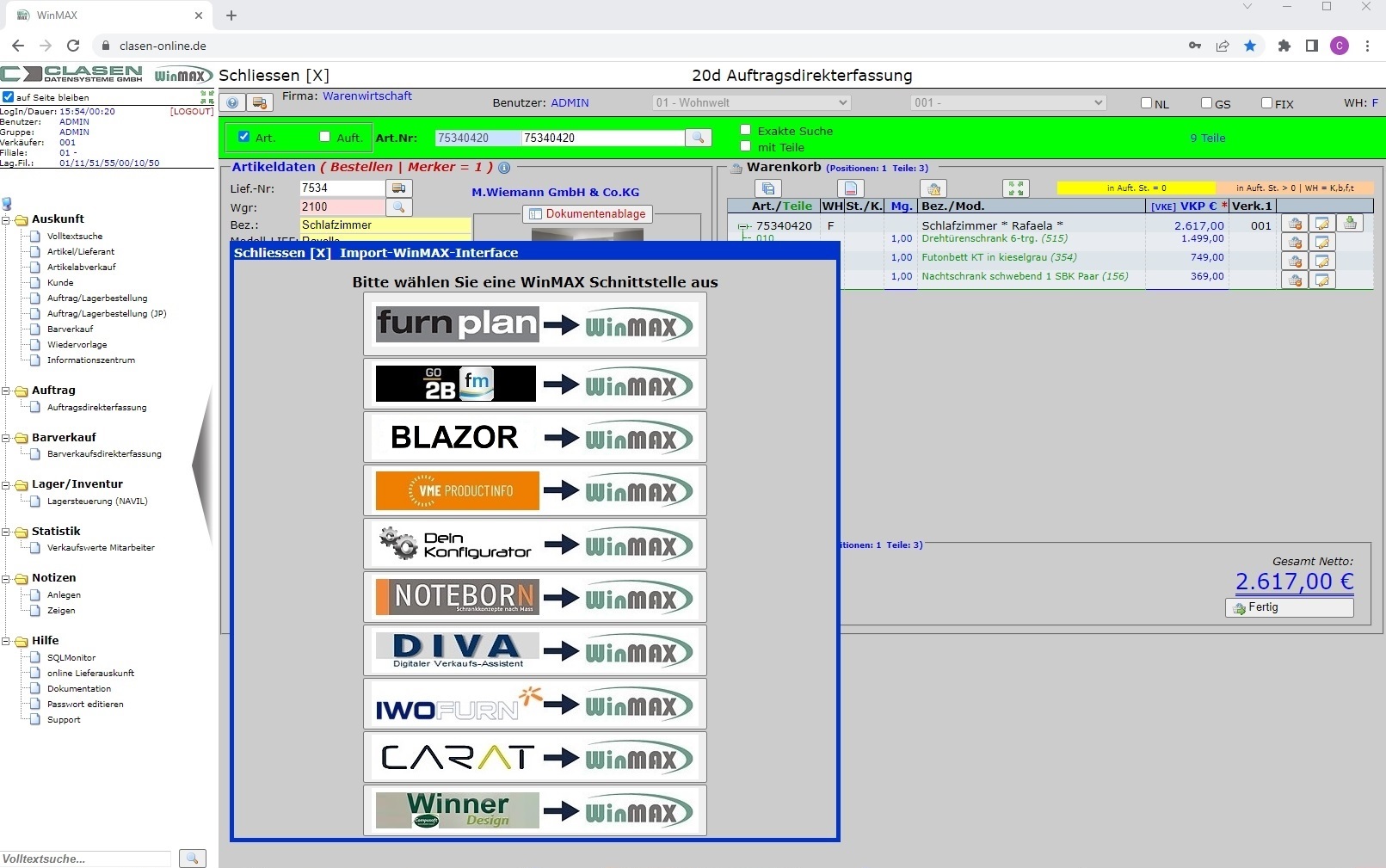This screenshot has height=868, width=1386.
Task: Enable the Auft. search checkbox
Action: [324, 137]
